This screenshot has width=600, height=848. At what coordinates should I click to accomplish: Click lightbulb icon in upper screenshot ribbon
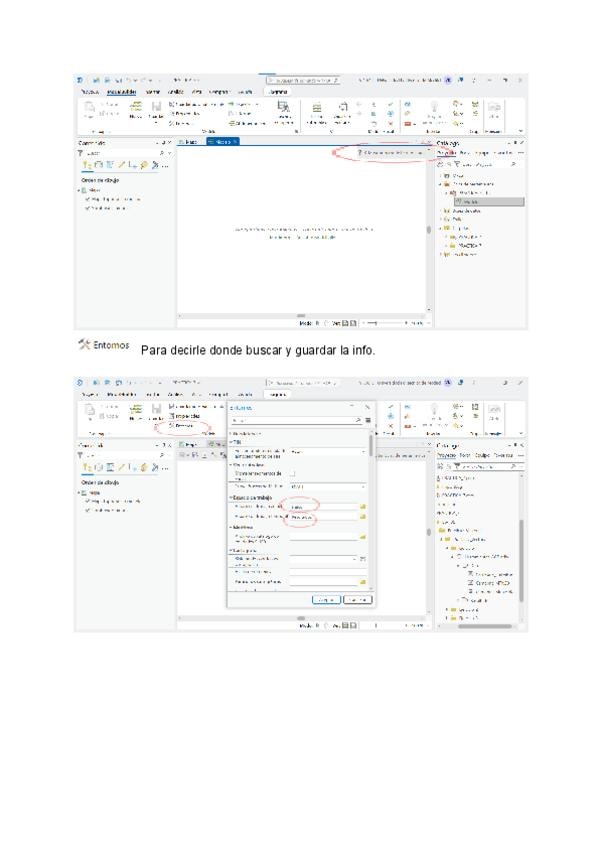point(434,106)
